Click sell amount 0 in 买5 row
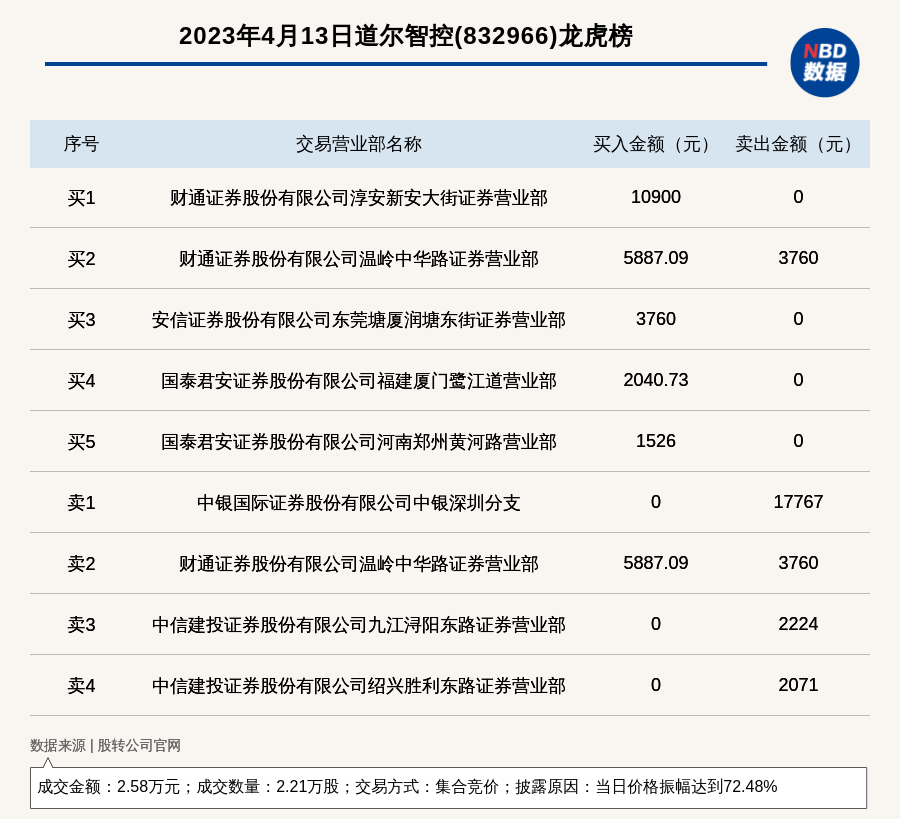This screenshot has width=900, height=819. pyautogui.click(x=798, y=440)
